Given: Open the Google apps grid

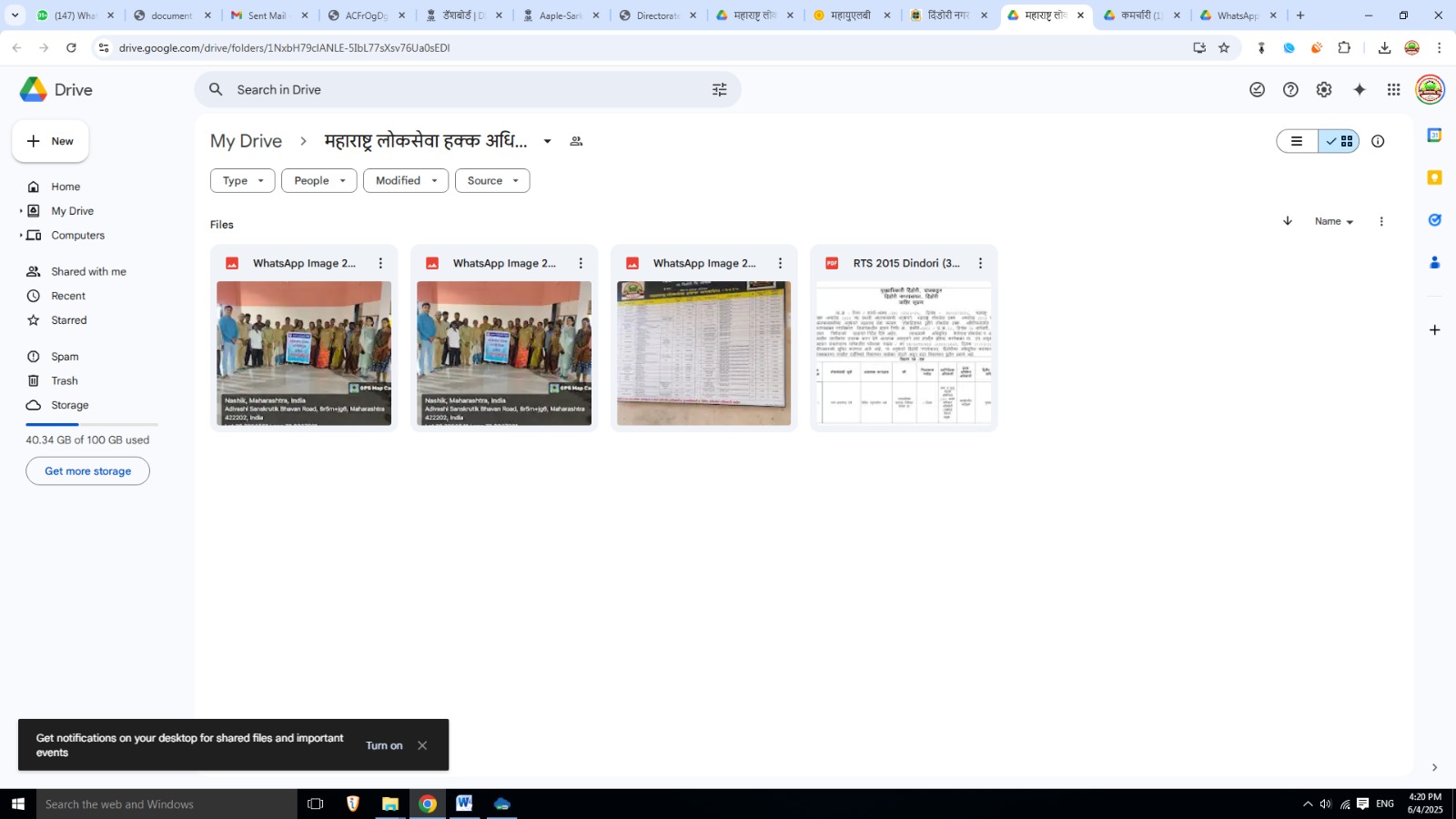Looking at the screenshot, I should (1393, 89).
